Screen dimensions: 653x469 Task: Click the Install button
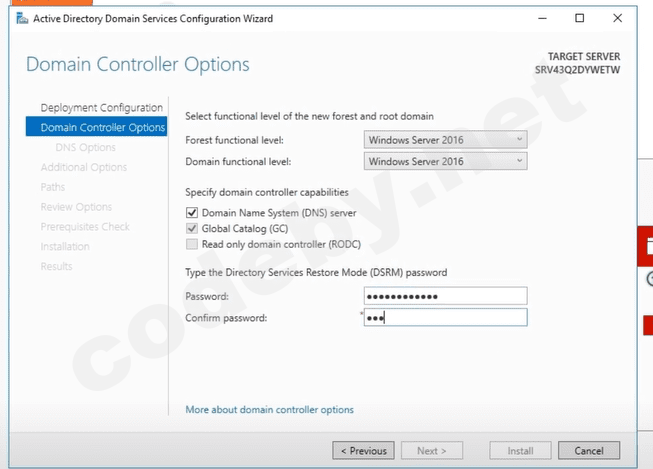(520, 451)
